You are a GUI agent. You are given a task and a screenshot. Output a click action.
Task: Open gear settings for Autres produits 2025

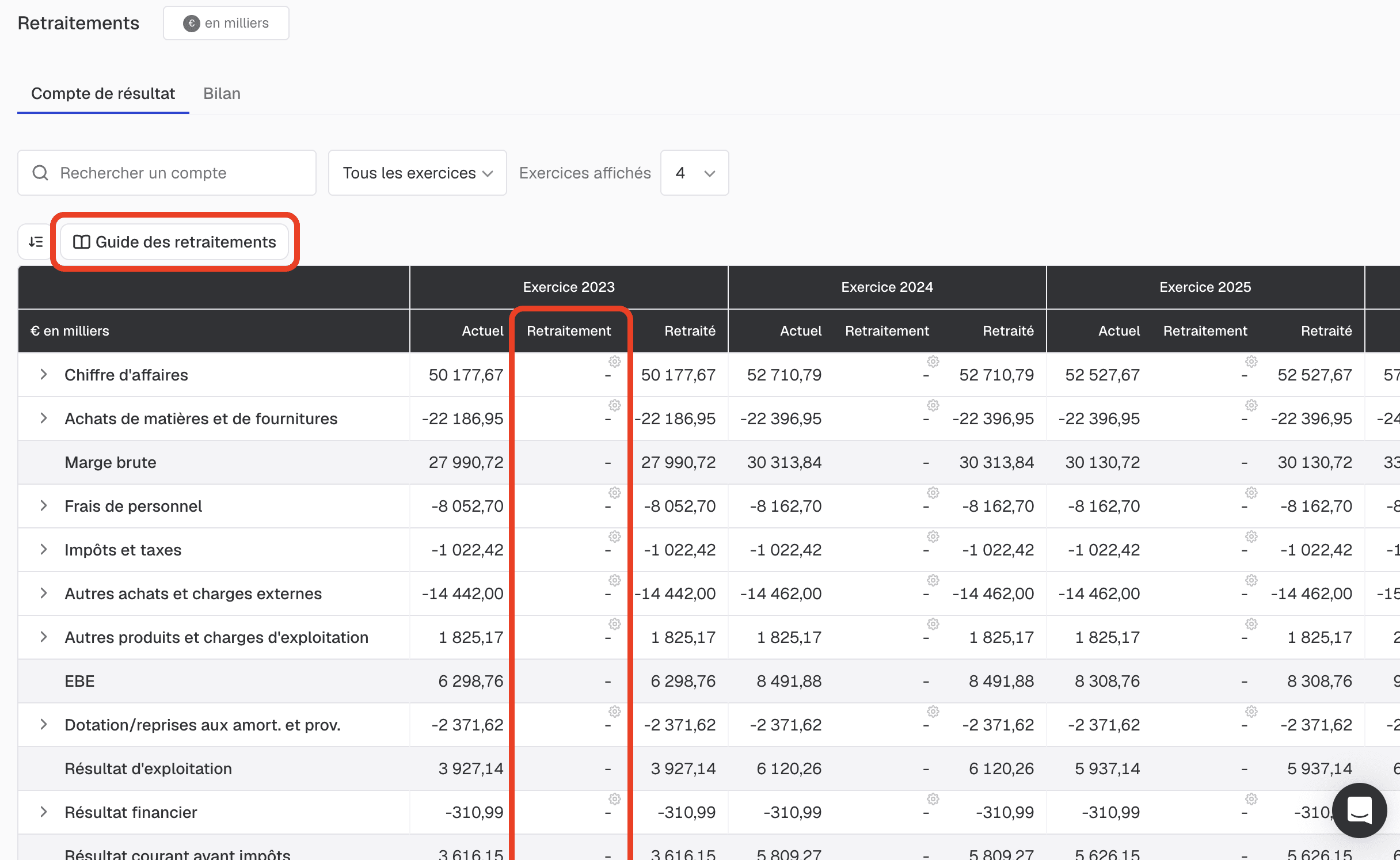[1251, 624]
